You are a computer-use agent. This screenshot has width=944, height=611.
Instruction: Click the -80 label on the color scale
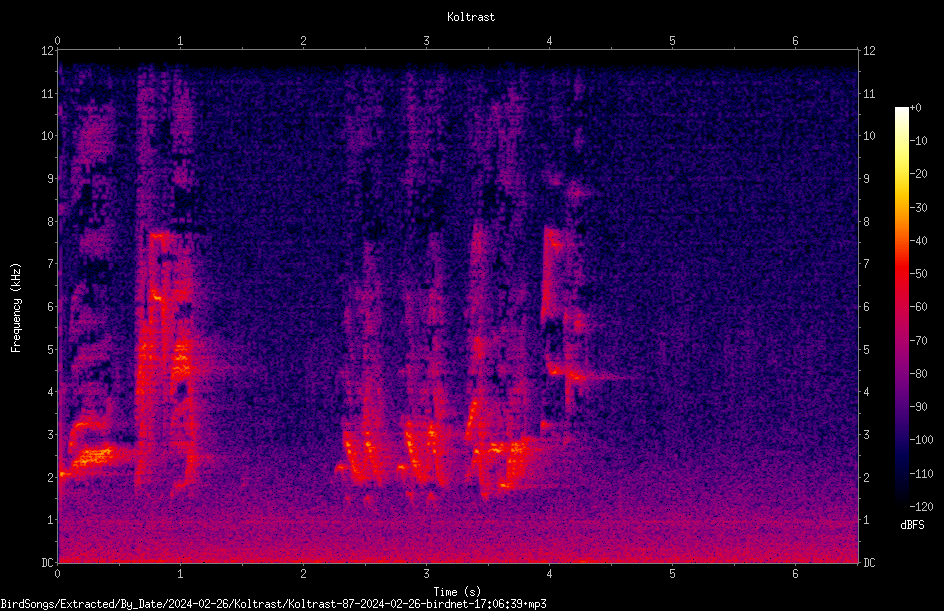tap(918, 373)
